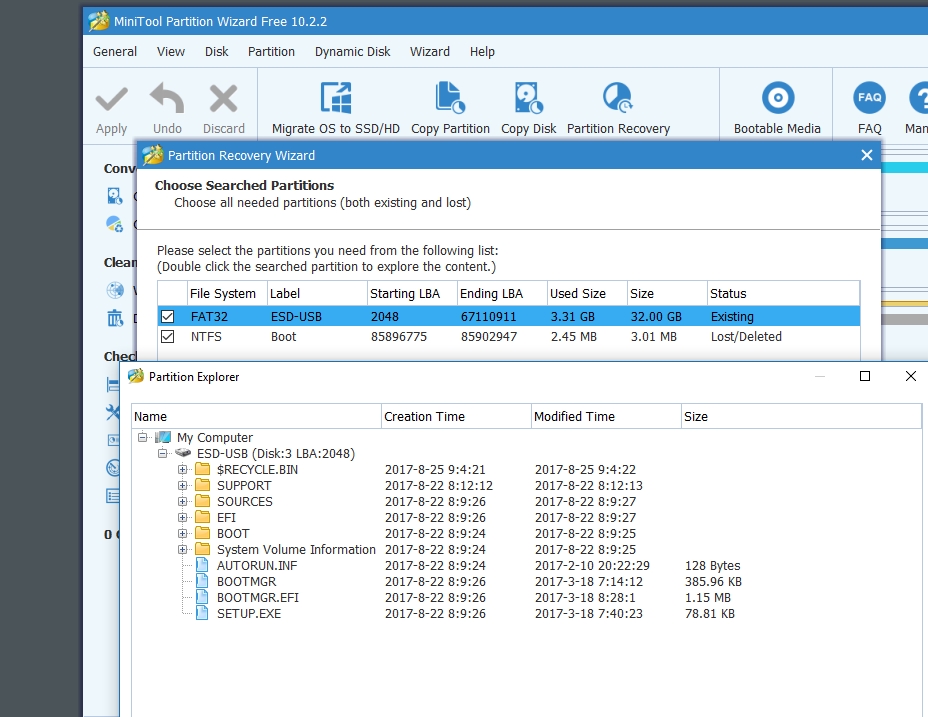Screen dimensions: 928x717
Task: Click the ESD-USB drive icon
Action: coord(183,454)
